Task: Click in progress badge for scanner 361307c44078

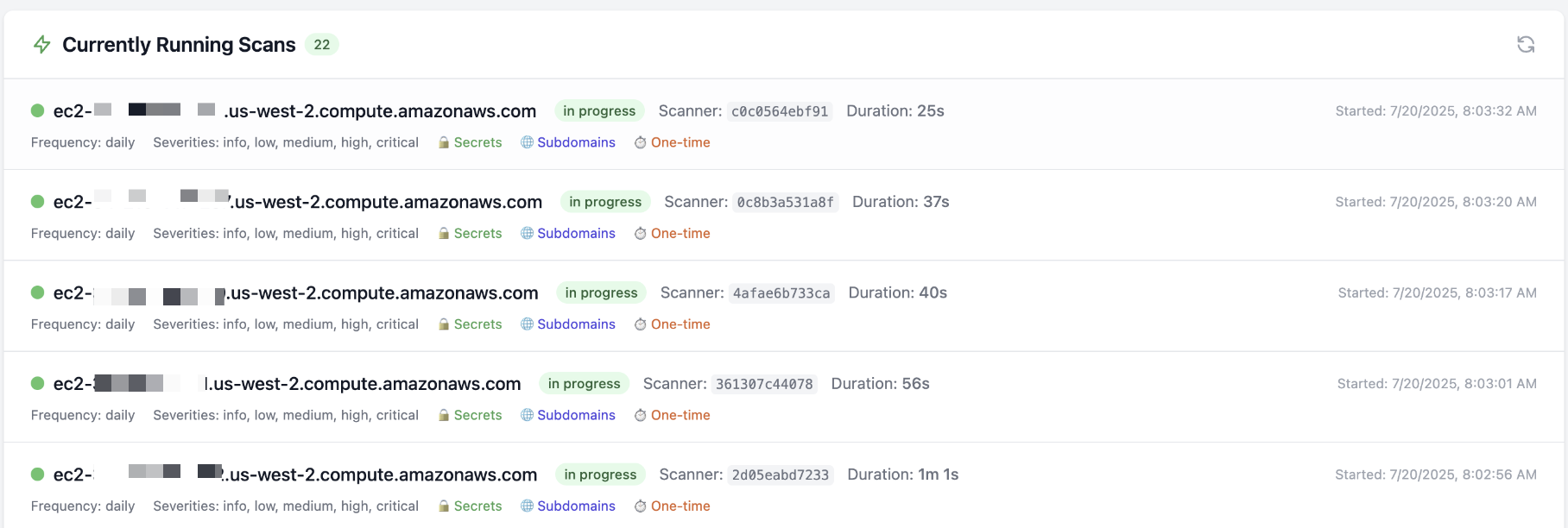Action: pos(584,384)
